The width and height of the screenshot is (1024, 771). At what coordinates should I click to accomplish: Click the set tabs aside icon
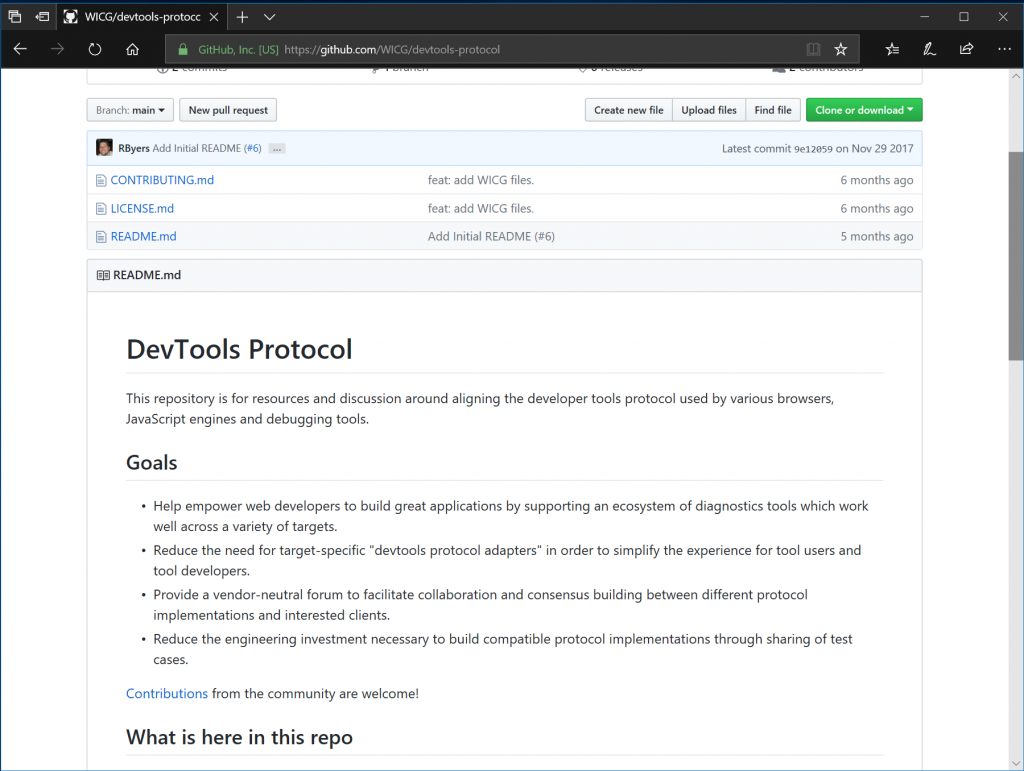pyautogui.click(x=42, y=16)
